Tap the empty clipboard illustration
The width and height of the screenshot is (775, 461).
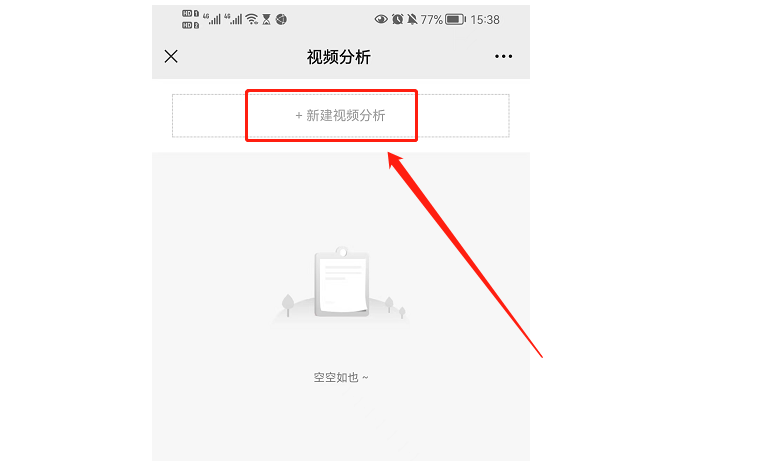[342, 282]
